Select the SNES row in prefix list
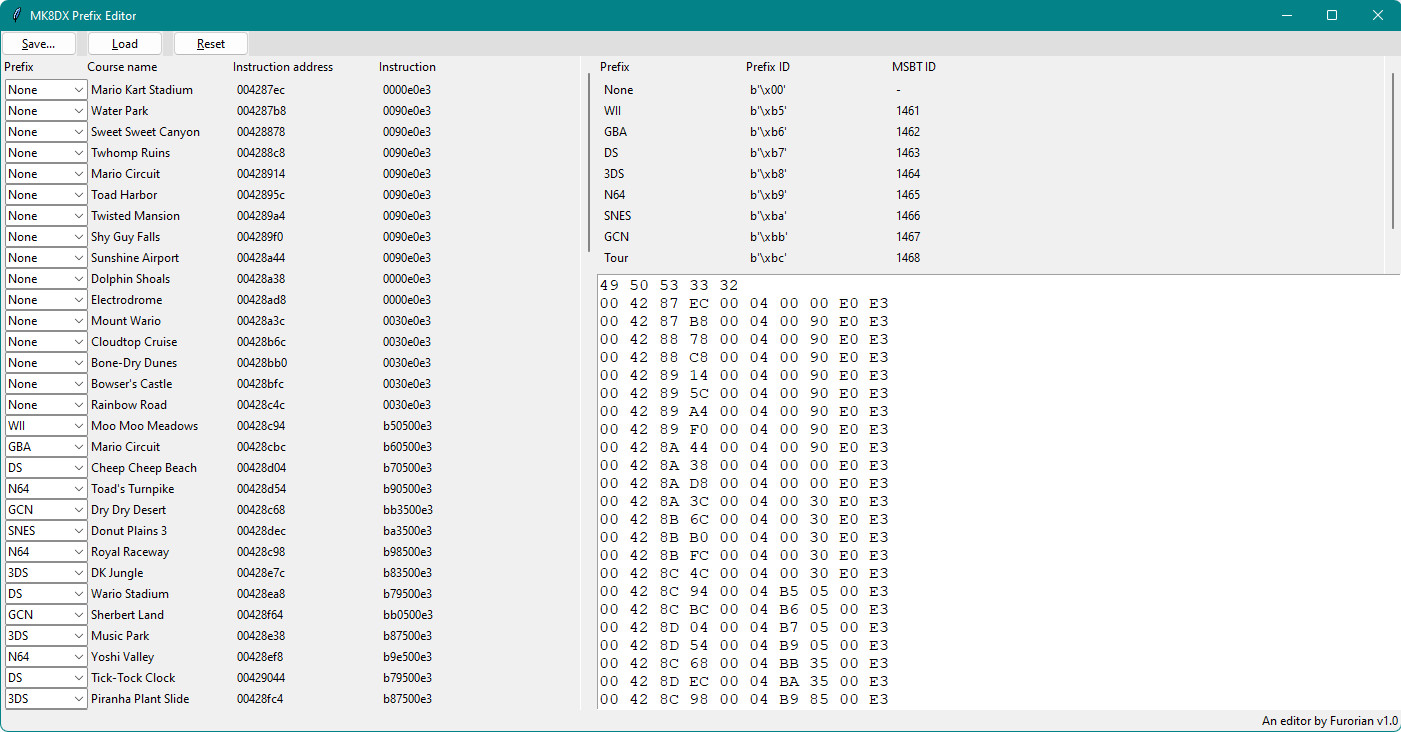This screenshot has height=732, width=1401. (x=618, y=216)
